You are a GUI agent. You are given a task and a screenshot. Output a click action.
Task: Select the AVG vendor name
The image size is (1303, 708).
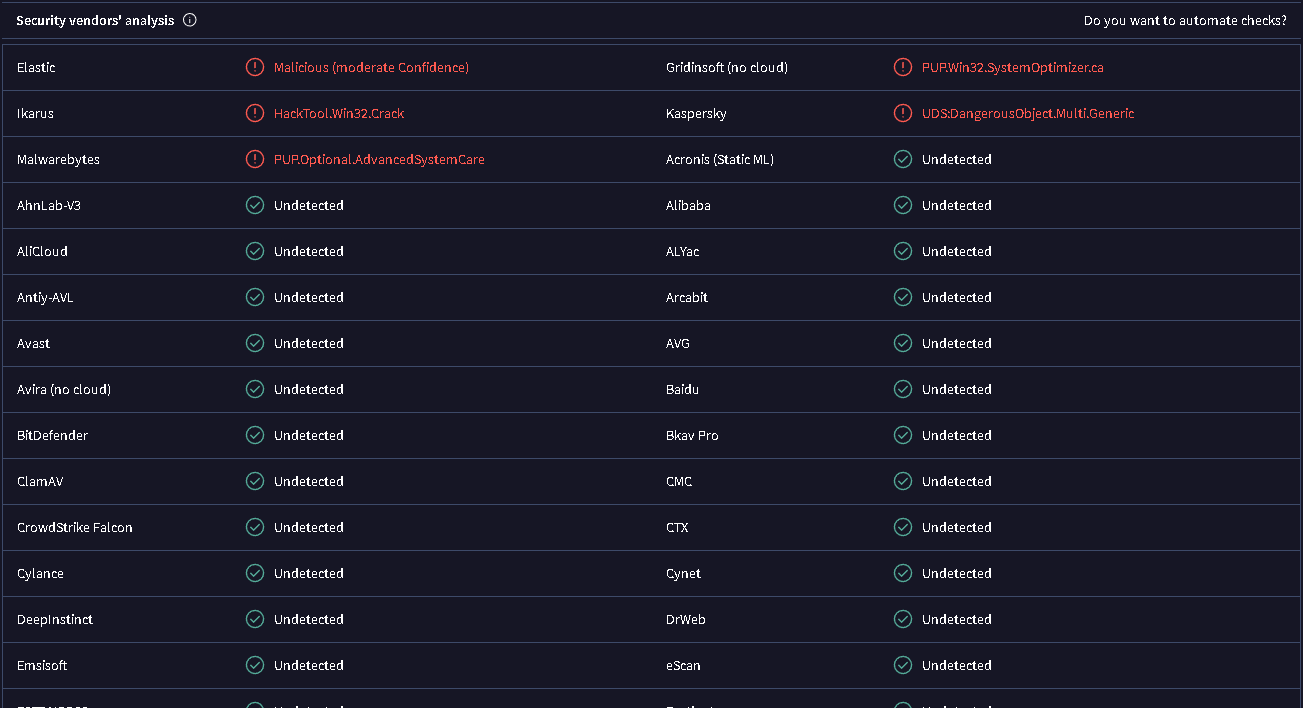click(678, 343)
